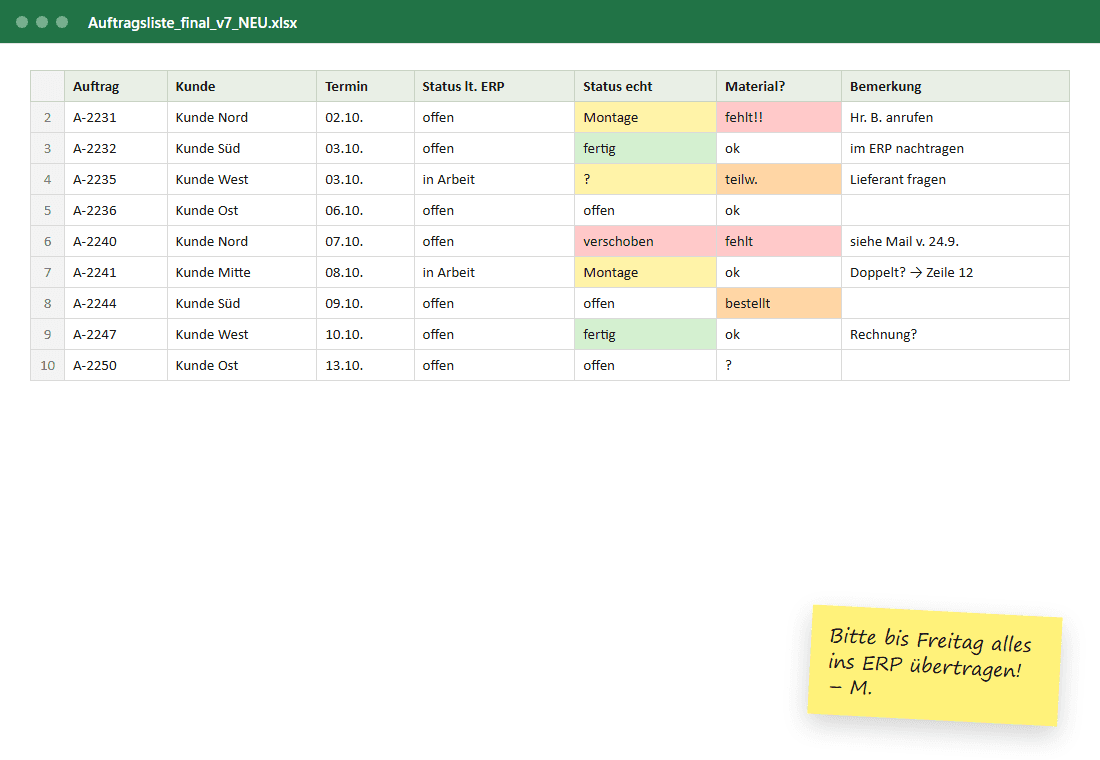Click cell A-2236
The width and height of the screenshot is (1100, 760).
[x=116, y=211]
